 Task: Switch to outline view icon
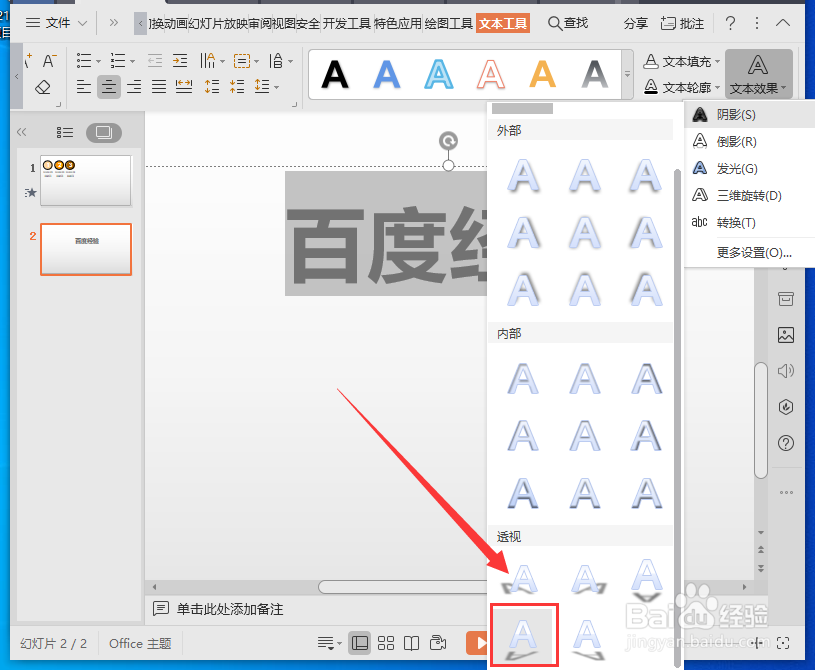coord(64,133)
